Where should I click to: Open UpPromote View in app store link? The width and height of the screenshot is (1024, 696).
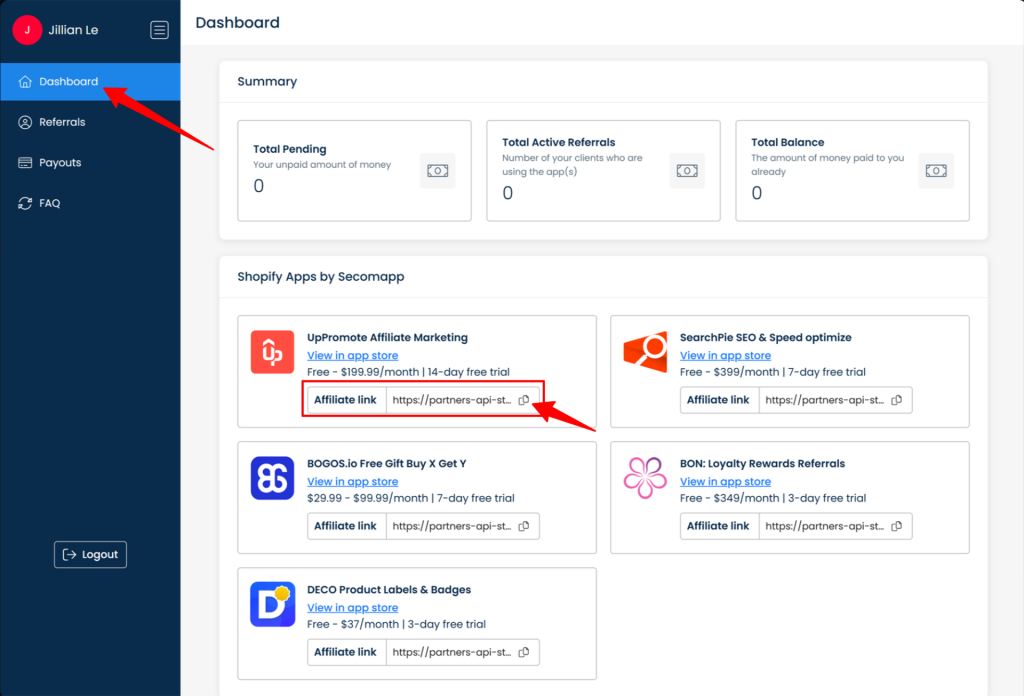353,355
